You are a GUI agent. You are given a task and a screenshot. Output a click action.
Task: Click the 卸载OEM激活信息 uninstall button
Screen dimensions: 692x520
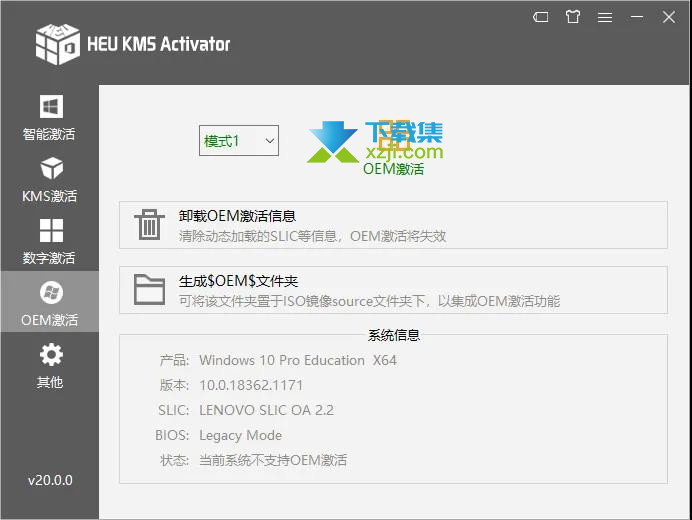(393, 225)
